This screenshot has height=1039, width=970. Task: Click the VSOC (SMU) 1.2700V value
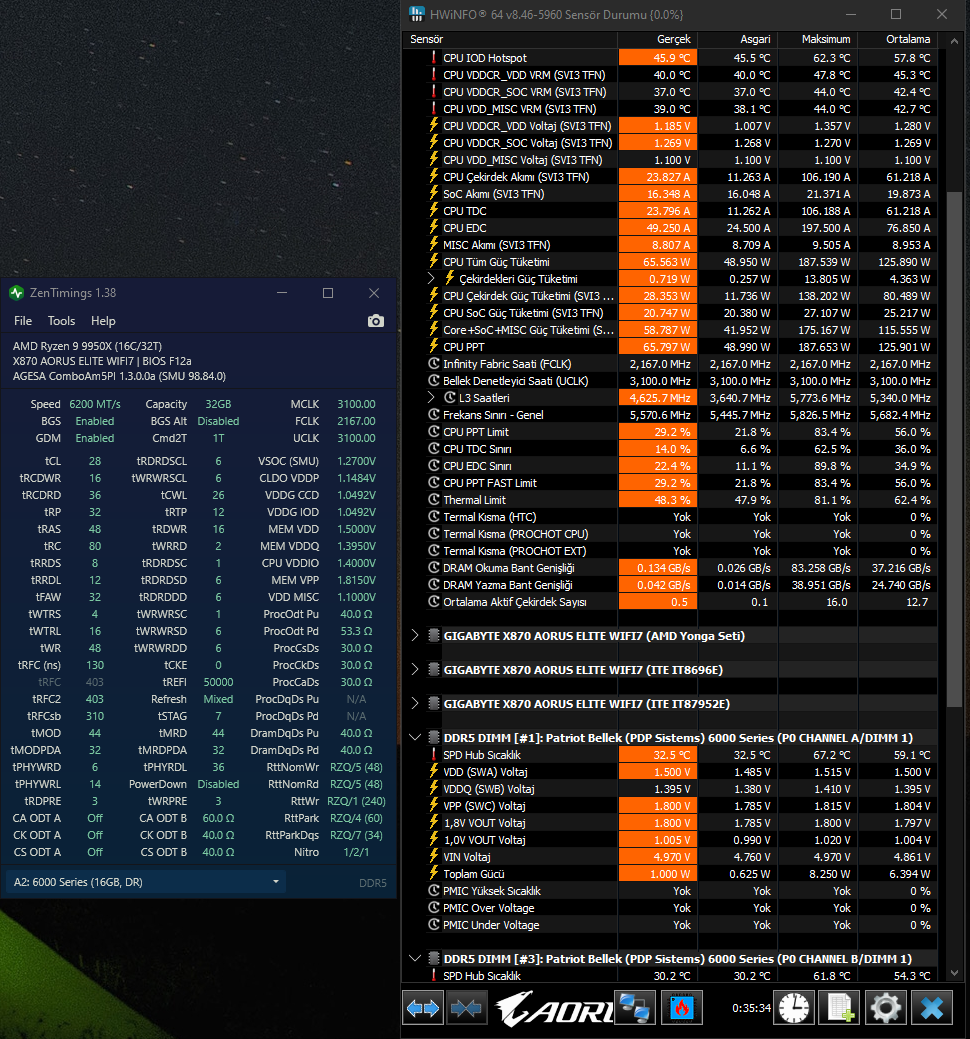pyautogui.click(x=356, y=461)
